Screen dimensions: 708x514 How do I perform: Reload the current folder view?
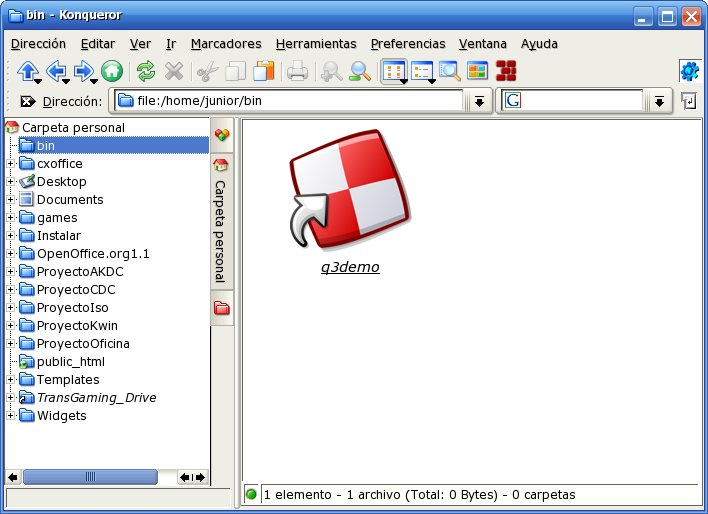pos(146,71)
